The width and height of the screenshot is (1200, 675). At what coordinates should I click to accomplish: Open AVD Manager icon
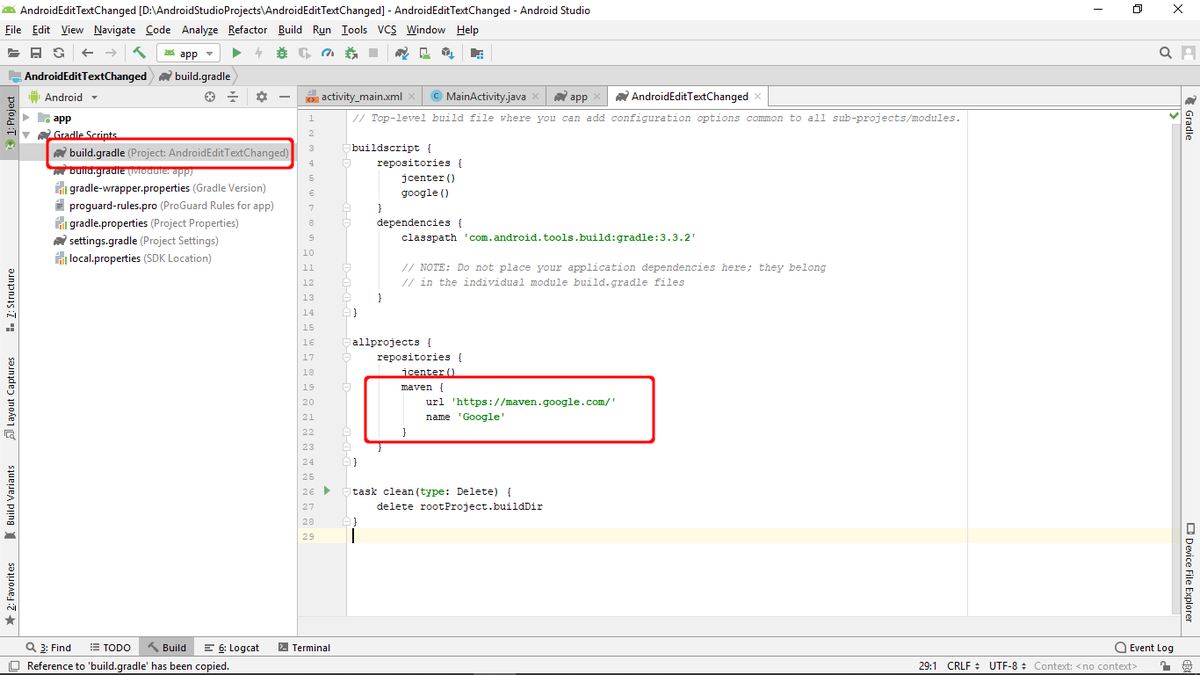[424, 53]
